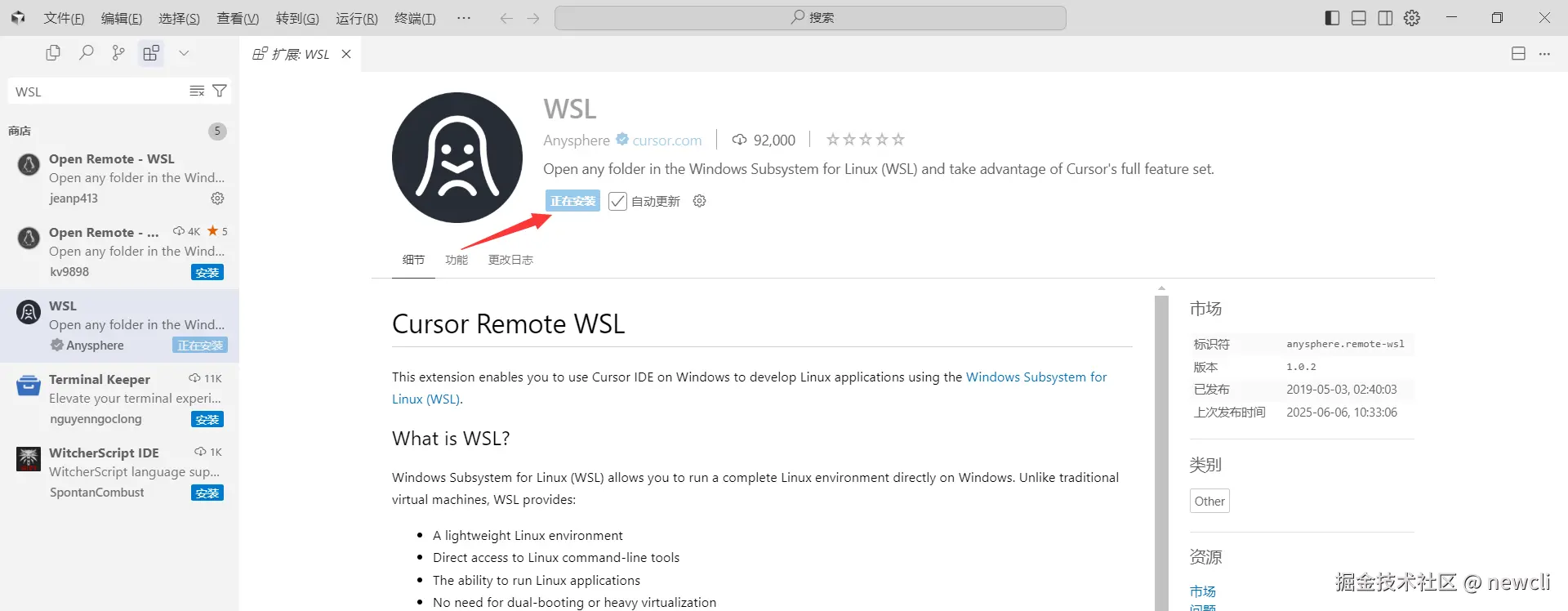Open the 文件(F) menu
The width and height of the screenshot is (1568, 611).
pyautogui.click(x=64, y=18)
